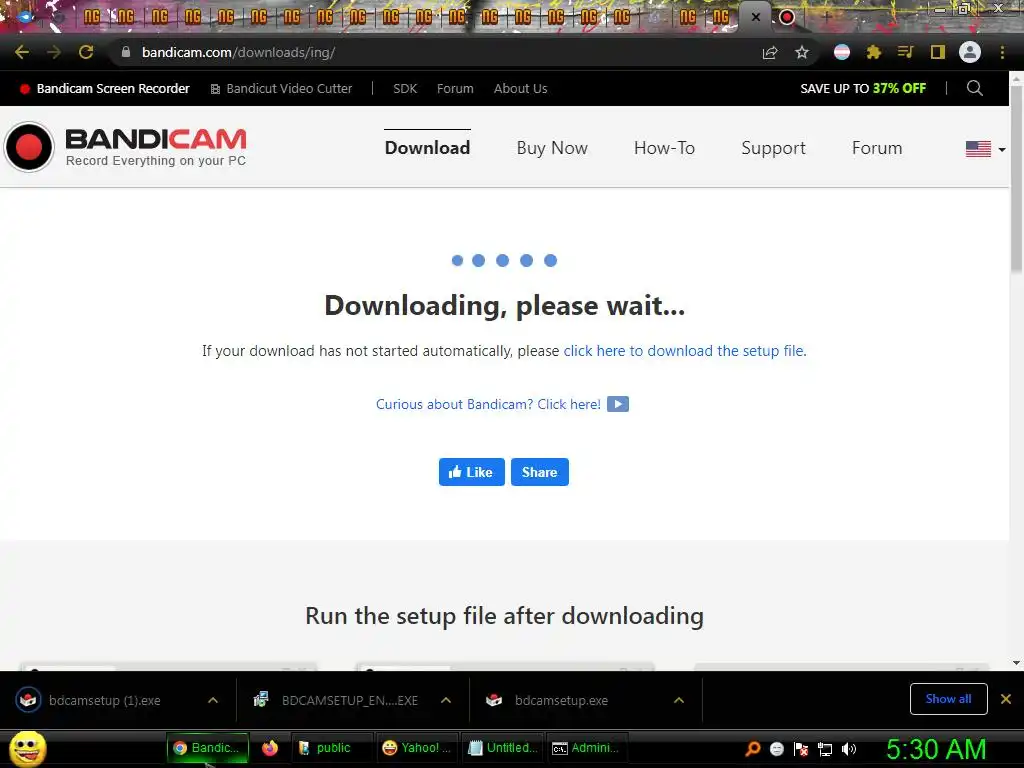Open Firefox from the taskbar
This screenshot has width=1024, height=768.
[x=270, y=748]
